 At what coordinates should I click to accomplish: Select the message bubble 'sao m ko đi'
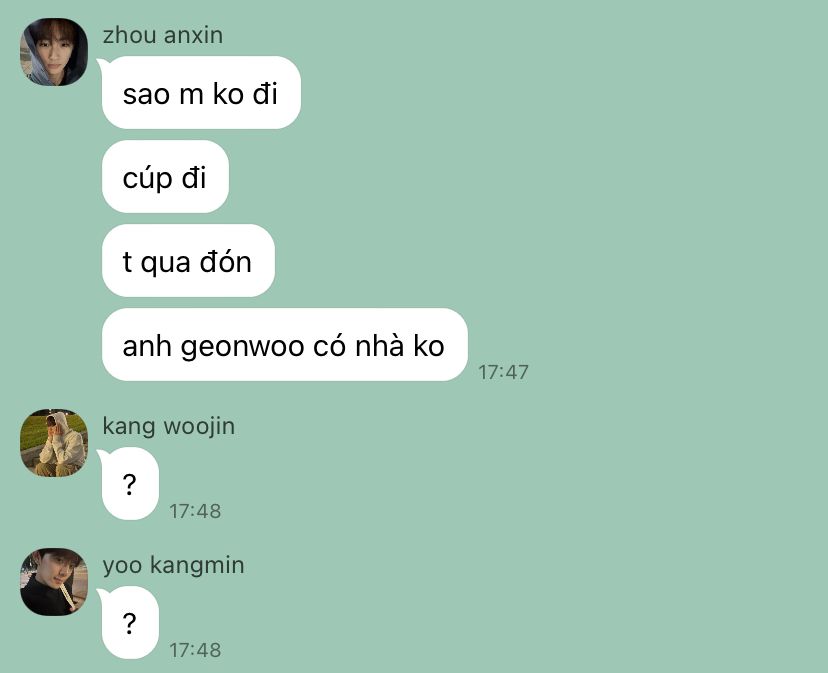pyautogui.click(x=201, y=93)
